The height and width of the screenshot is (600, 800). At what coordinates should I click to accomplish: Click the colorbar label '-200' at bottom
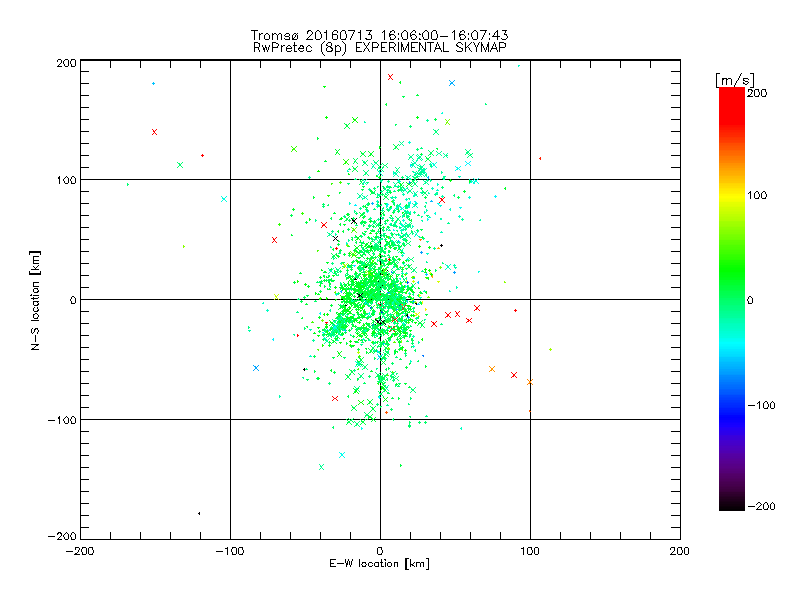tap(761, 506)
